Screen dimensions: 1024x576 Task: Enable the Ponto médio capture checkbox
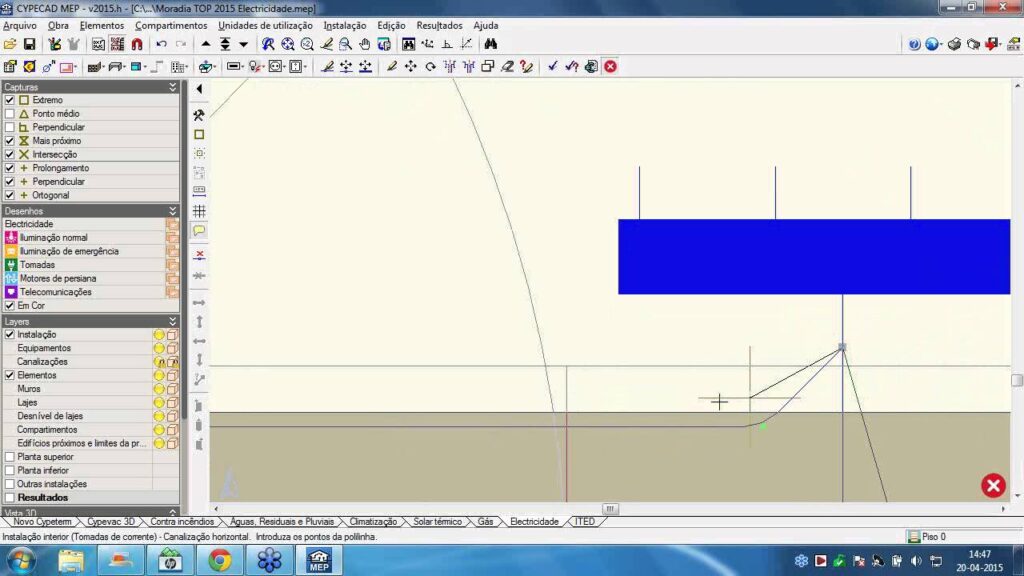(x=10, y=114)
